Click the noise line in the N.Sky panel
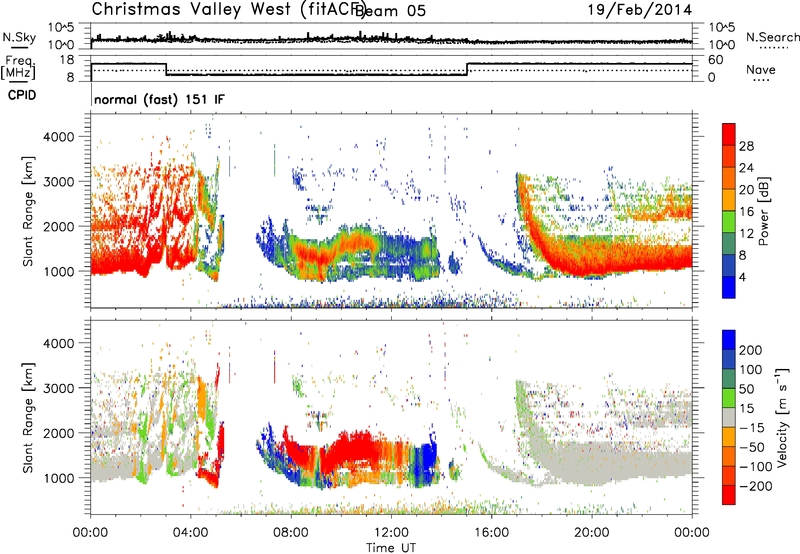The height and width of the screenshot is (554, 800). (x=391, y=39)
